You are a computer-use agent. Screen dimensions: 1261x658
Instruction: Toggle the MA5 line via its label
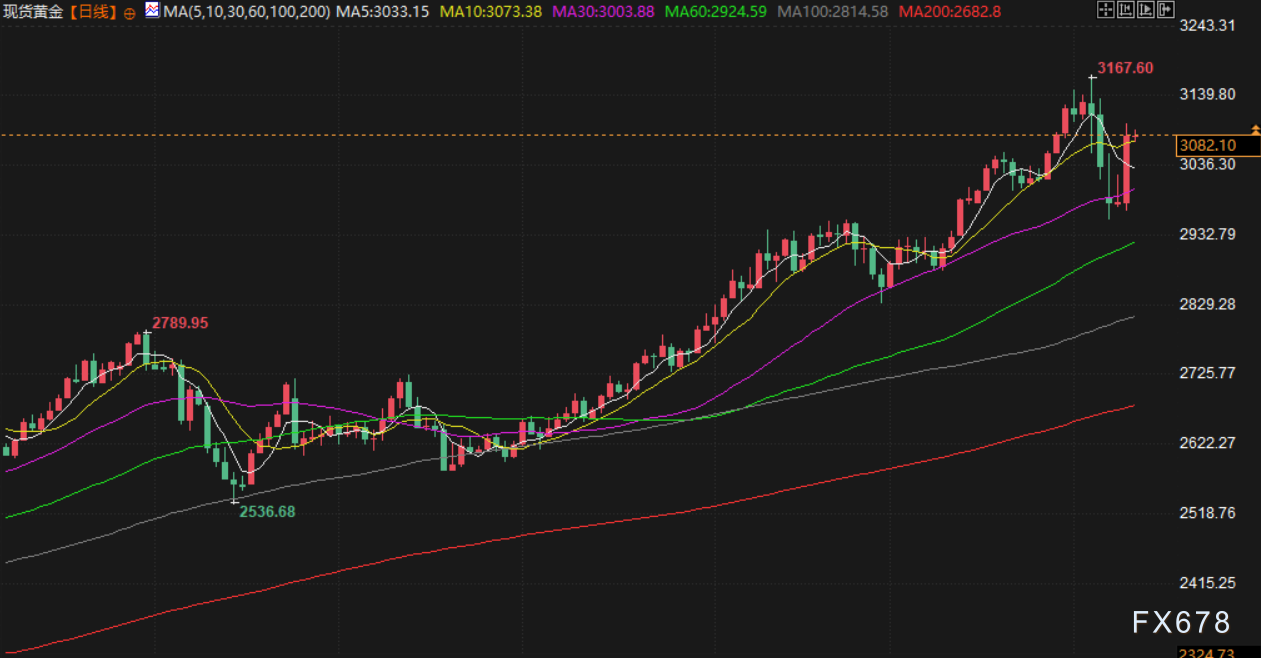[x=383, y=12]
